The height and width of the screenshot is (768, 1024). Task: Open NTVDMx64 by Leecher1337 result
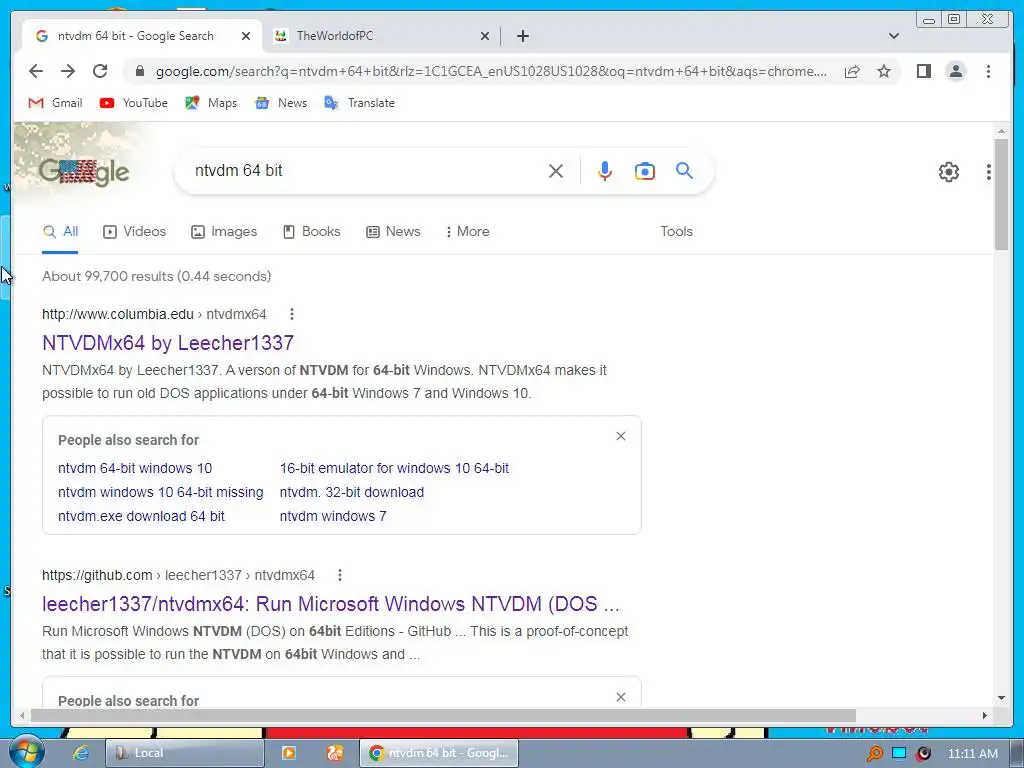pos(168,343)
